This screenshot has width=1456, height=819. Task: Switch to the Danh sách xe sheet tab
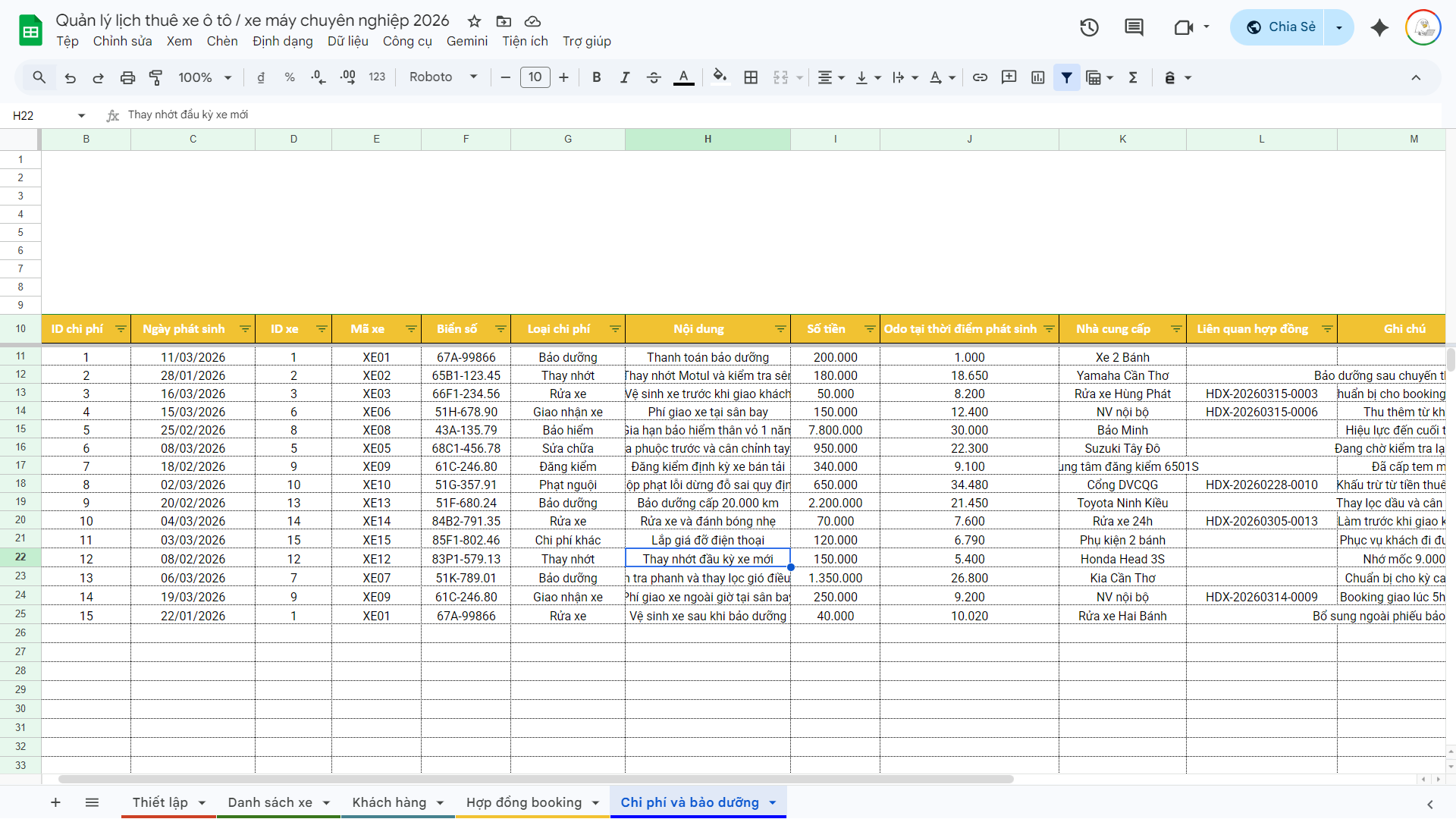pyautogui.click(x=270, y=802)
